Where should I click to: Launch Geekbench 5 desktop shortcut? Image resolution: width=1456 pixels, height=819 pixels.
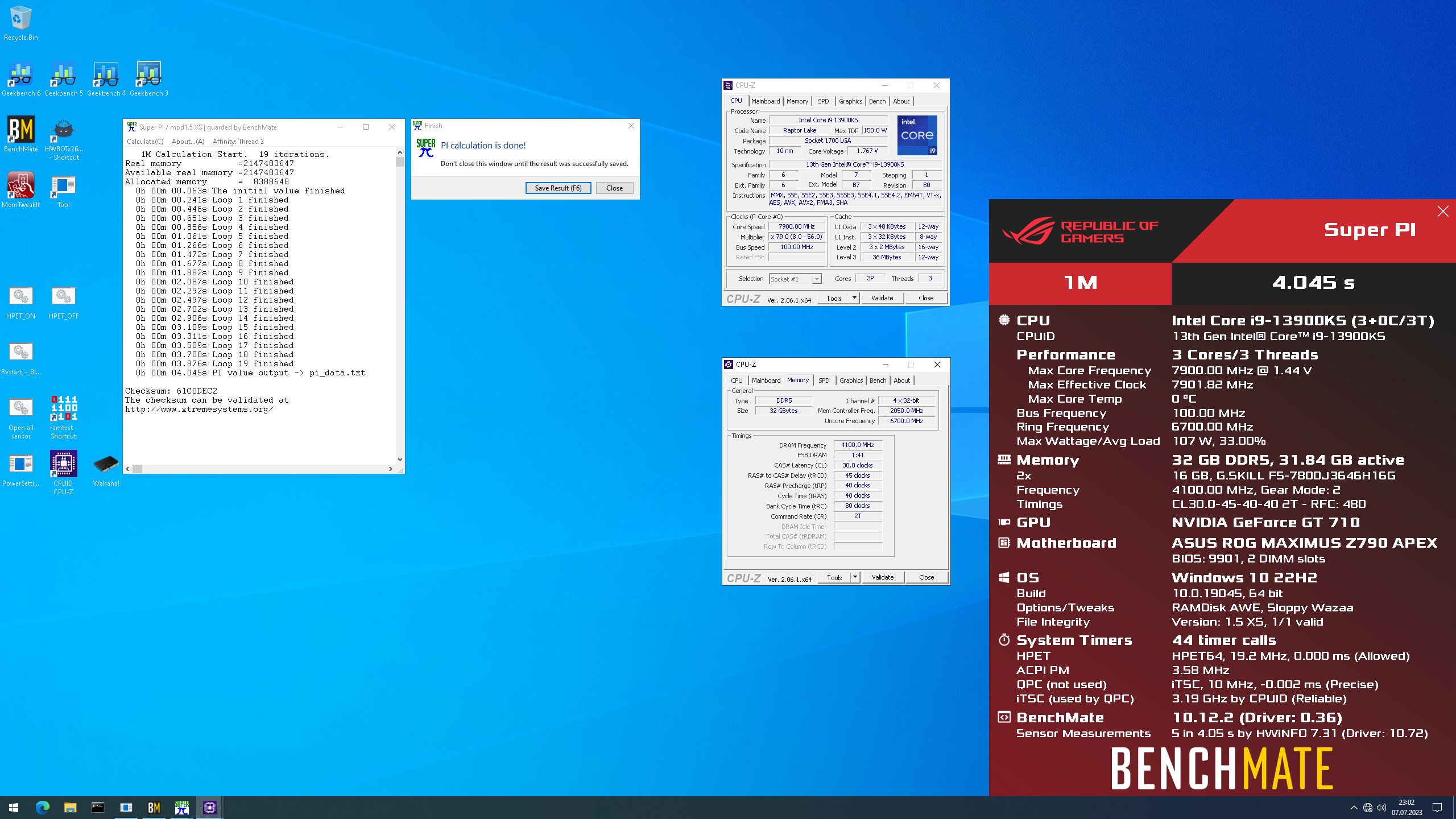point(64,79)
